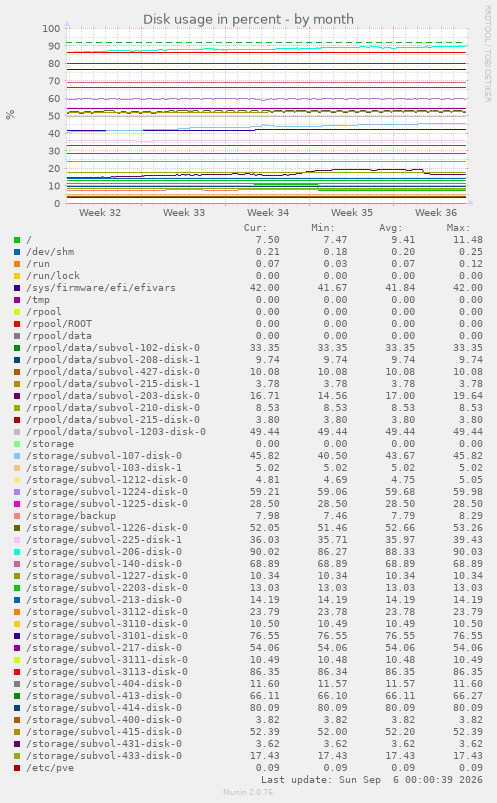Screen dimensions: 497x803
Task: Select the graph title 'Disk usage in percent - by month'
Action: pos(248,19)
